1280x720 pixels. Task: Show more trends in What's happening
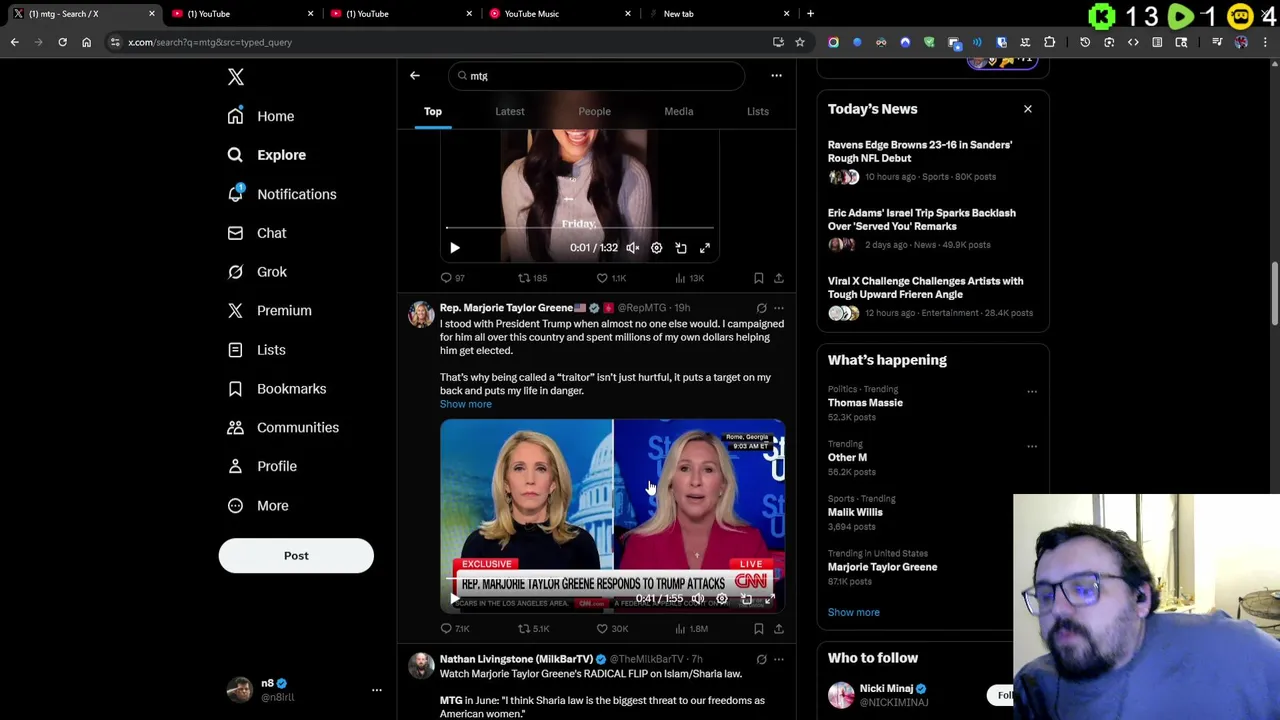pyautogui.click(x=854, y=612)
